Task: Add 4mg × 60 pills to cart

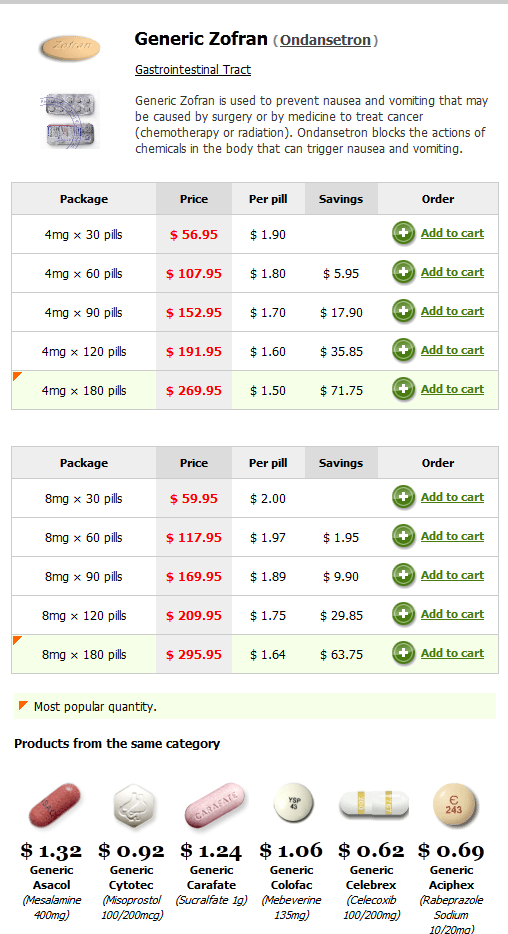Action: pos(452,272)
